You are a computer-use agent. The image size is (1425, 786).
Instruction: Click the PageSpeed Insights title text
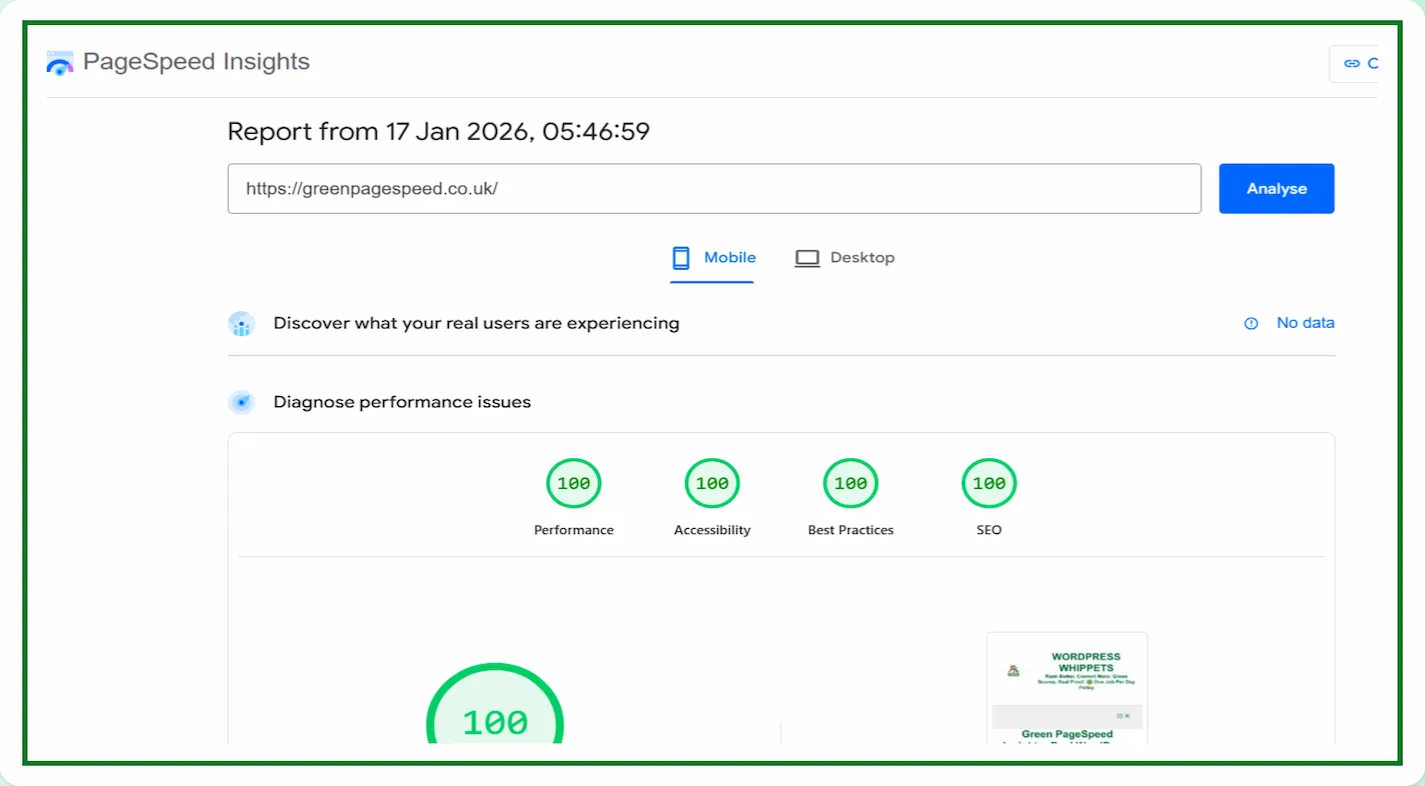tap(196, 62)
